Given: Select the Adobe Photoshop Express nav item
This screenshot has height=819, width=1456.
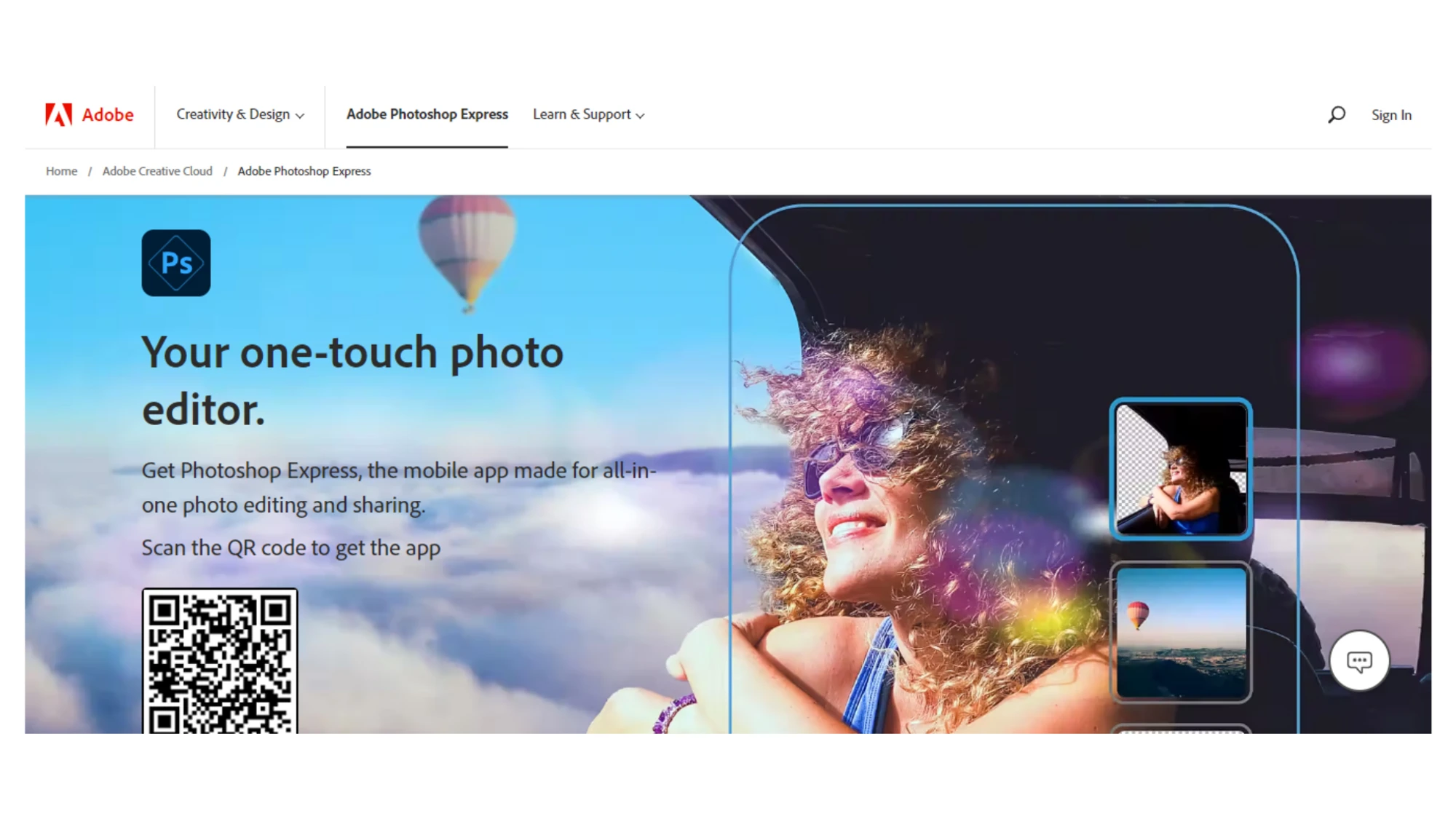Looking at the screenshot, I should [x=427, y=114].
